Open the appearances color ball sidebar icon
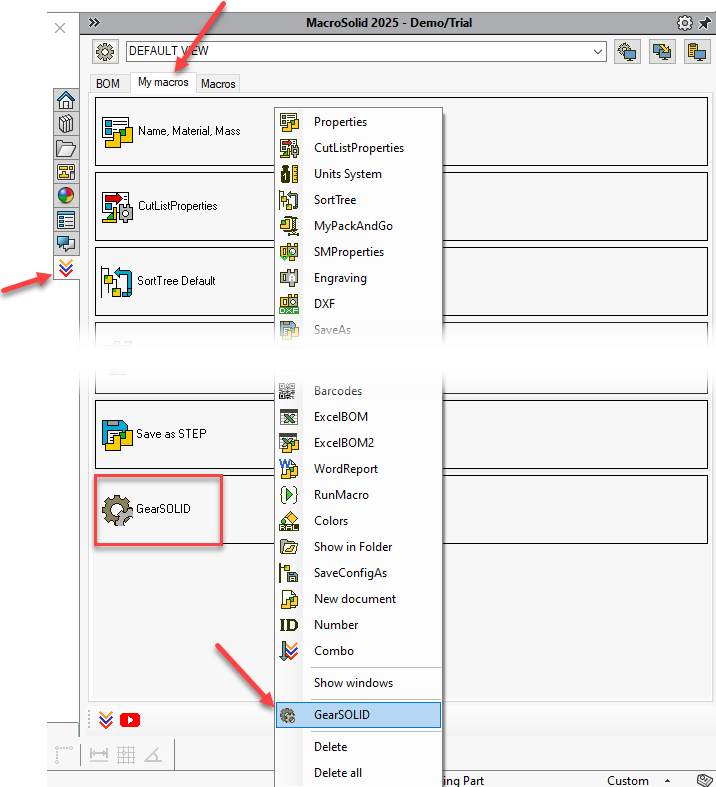The image size is (716, 787). click(66, 195)
